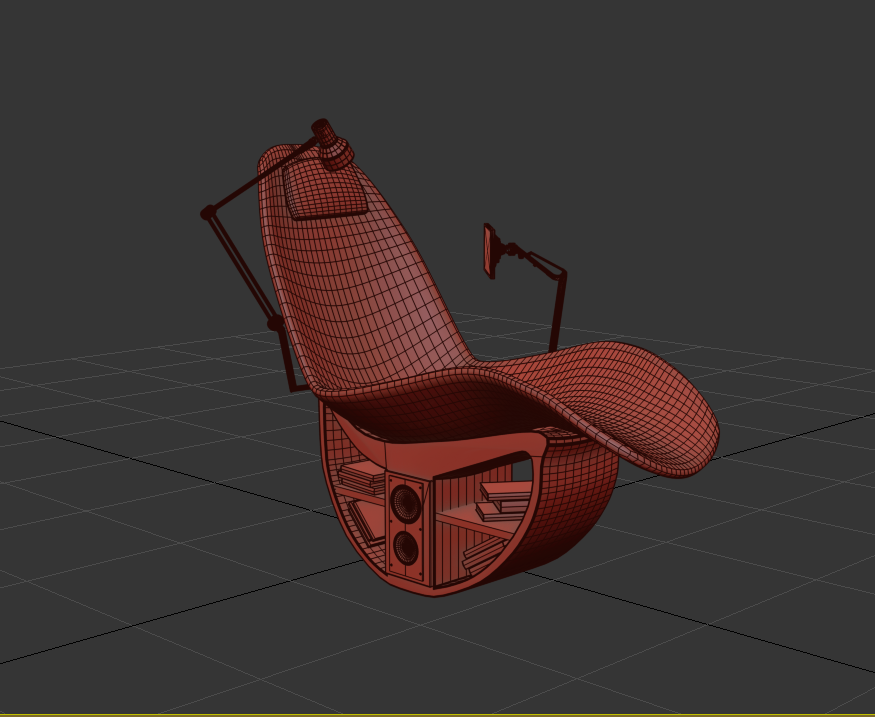Select the lamp's base post behind backrest
This screenshot has width=875, height=717.
294,370
